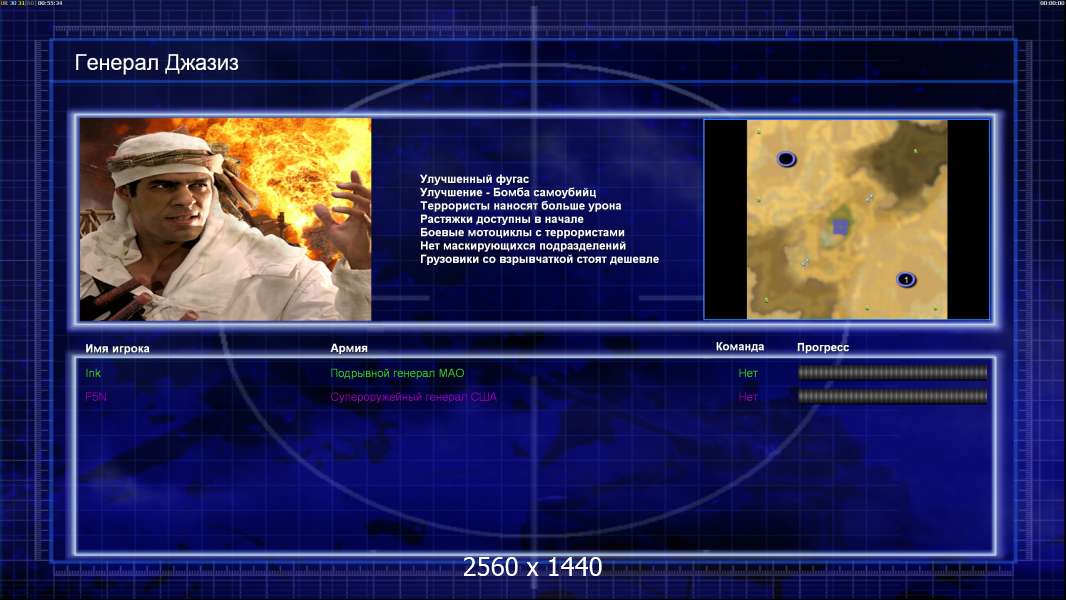This screenshot has height=600, width=1066.
Task: Click 'Подрывной генерал МАО' army entry
Action: [x=397, y=373]
